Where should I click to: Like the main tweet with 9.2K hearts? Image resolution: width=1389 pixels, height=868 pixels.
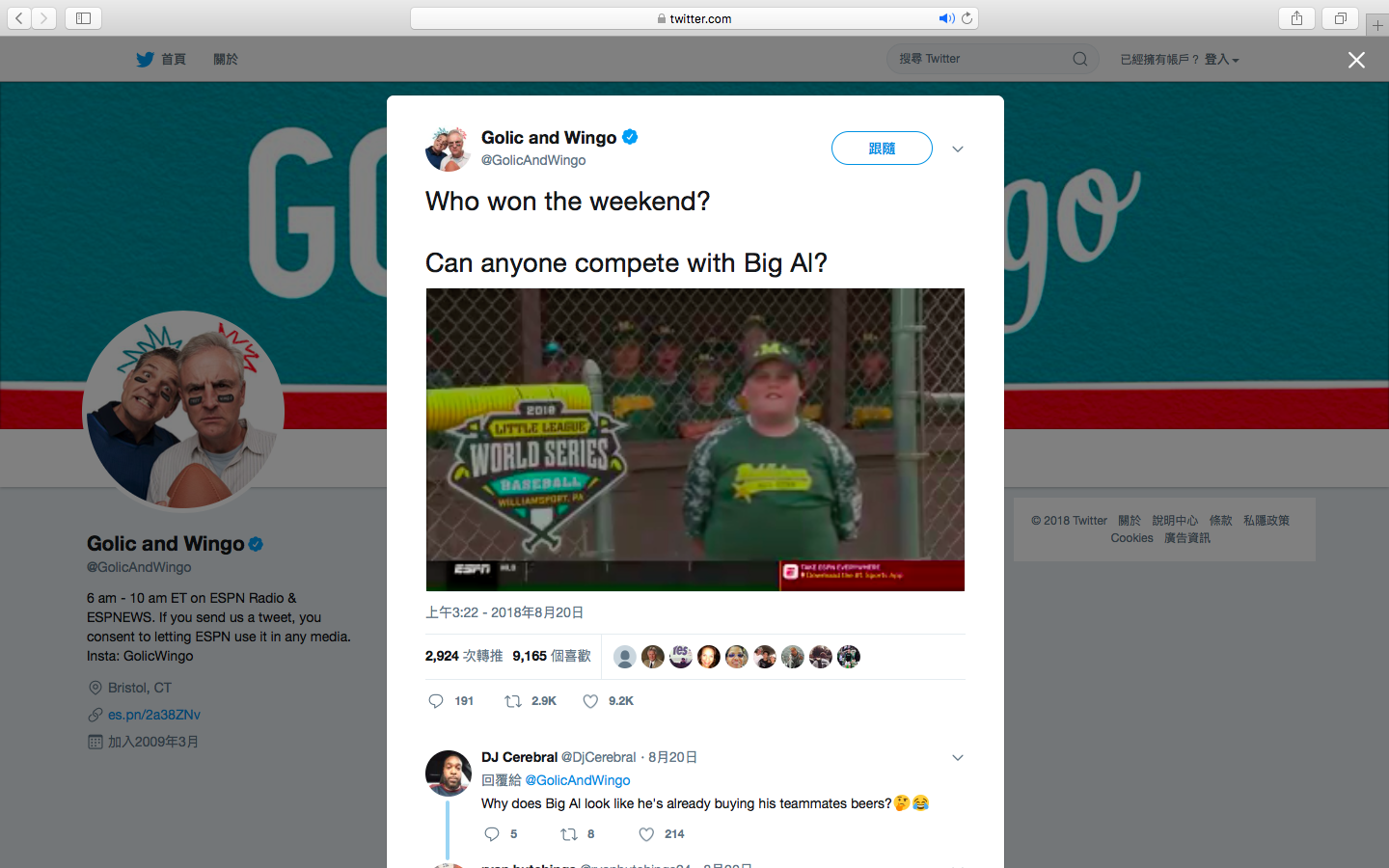[x=590, y=701]
